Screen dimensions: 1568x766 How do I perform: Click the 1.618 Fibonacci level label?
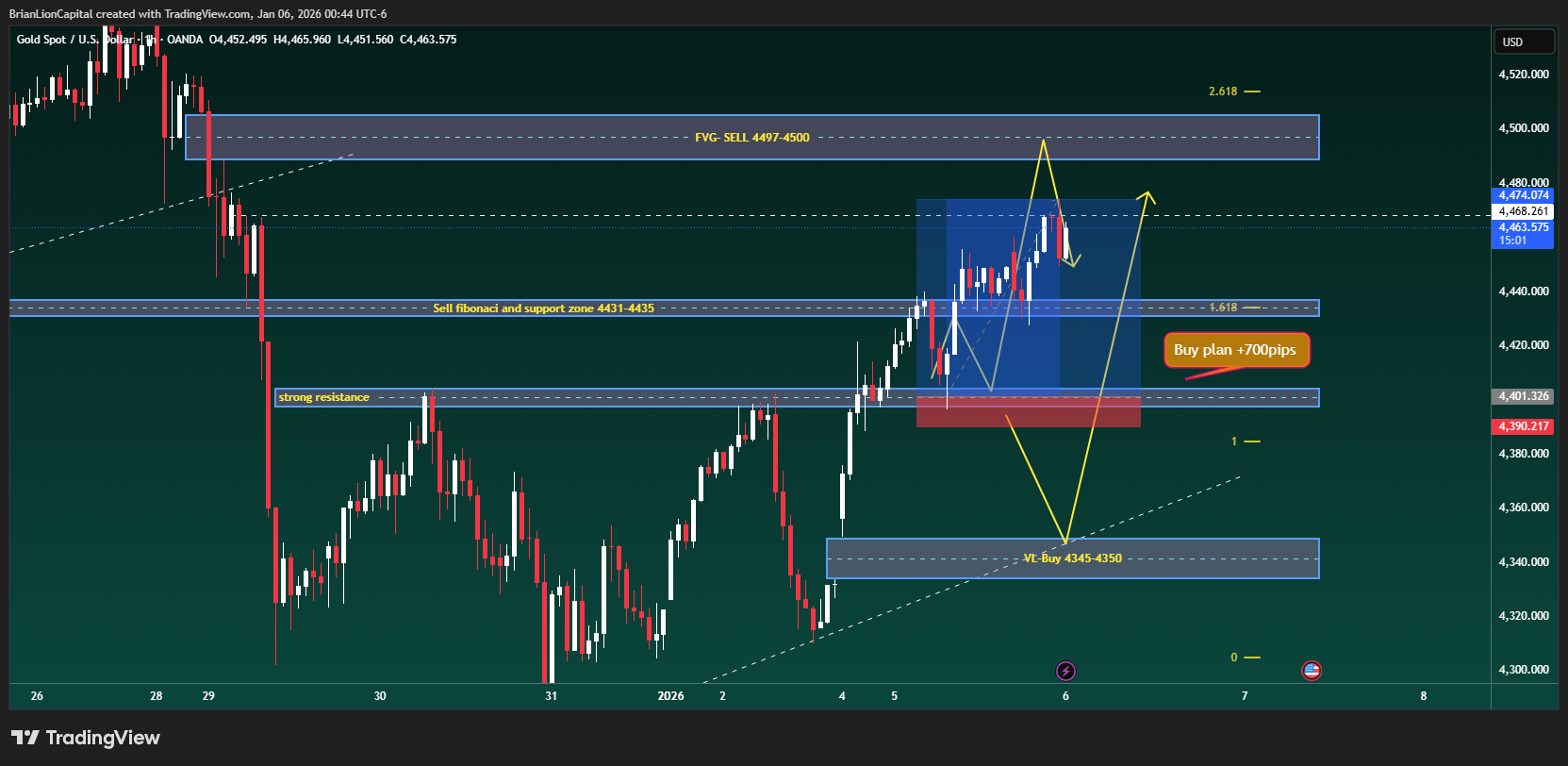click(x=1223, y=308)
